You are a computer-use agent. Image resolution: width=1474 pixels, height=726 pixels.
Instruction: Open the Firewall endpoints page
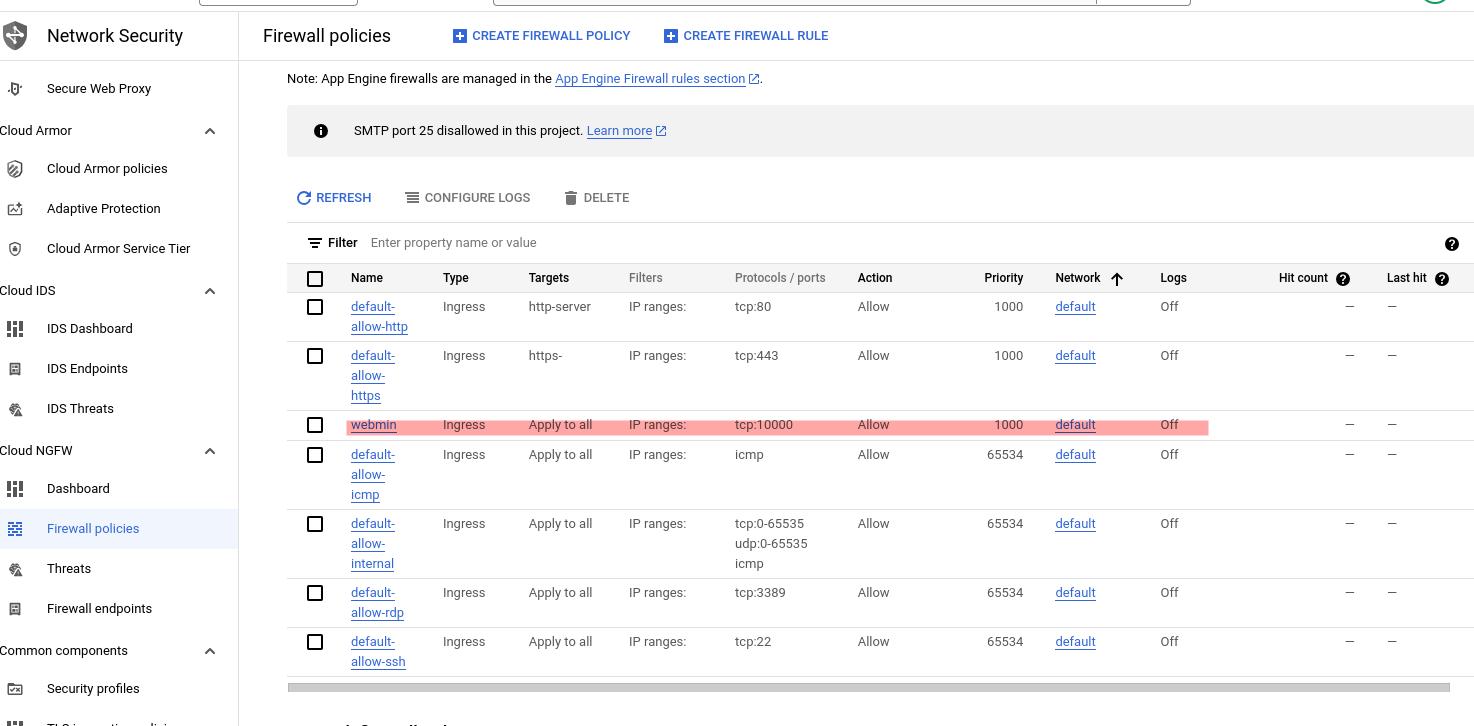(x=99, y=609)
